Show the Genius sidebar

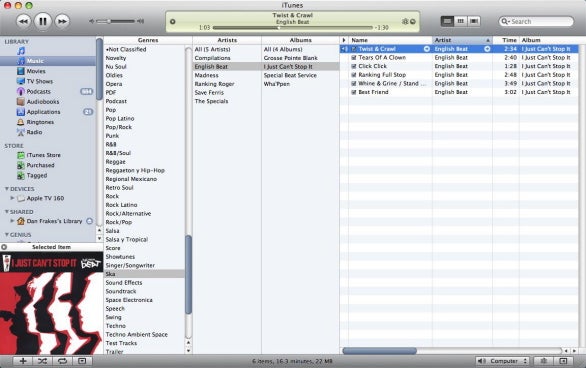click(x=564, y=361)
